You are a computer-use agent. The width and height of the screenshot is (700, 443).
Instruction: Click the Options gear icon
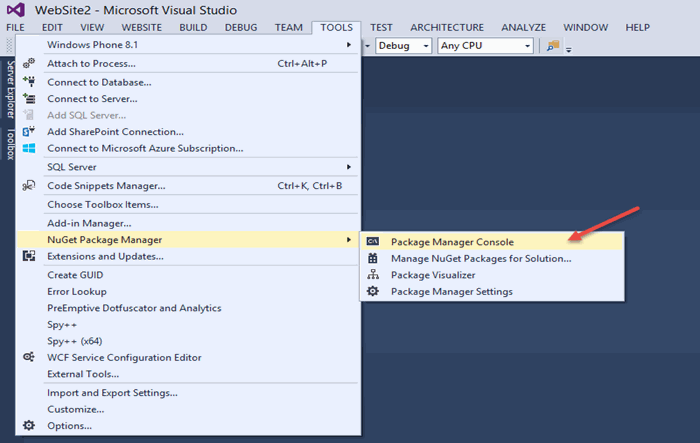point(29,425)
